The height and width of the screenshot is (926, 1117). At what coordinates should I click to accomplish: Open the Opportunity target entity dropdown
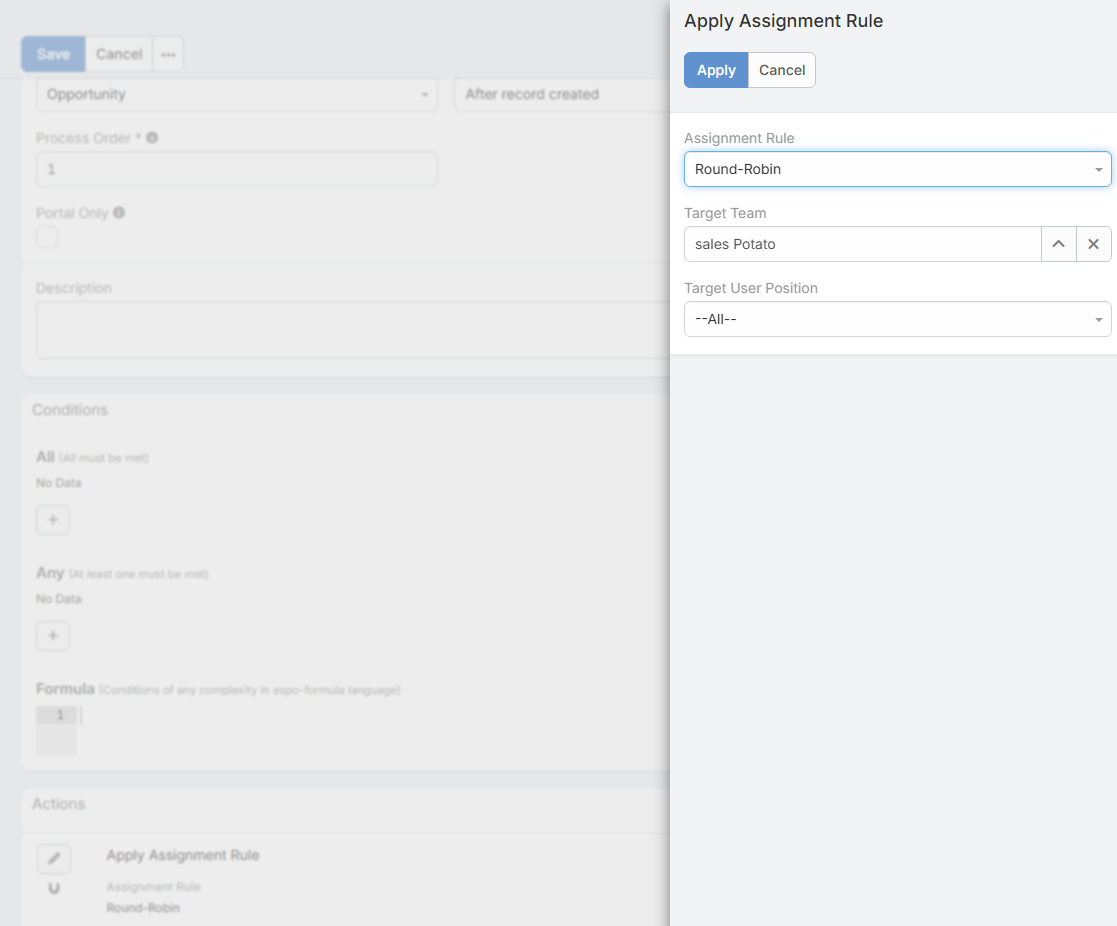[x=236, y=94]
